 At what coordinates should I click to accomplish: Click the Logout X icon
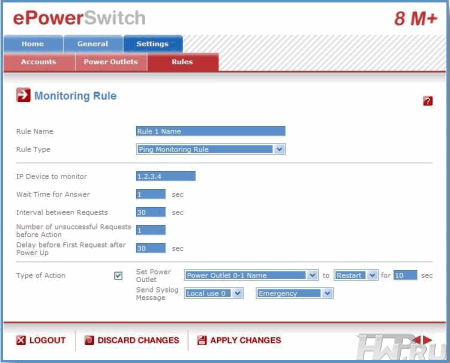click(x=21, y=340)
